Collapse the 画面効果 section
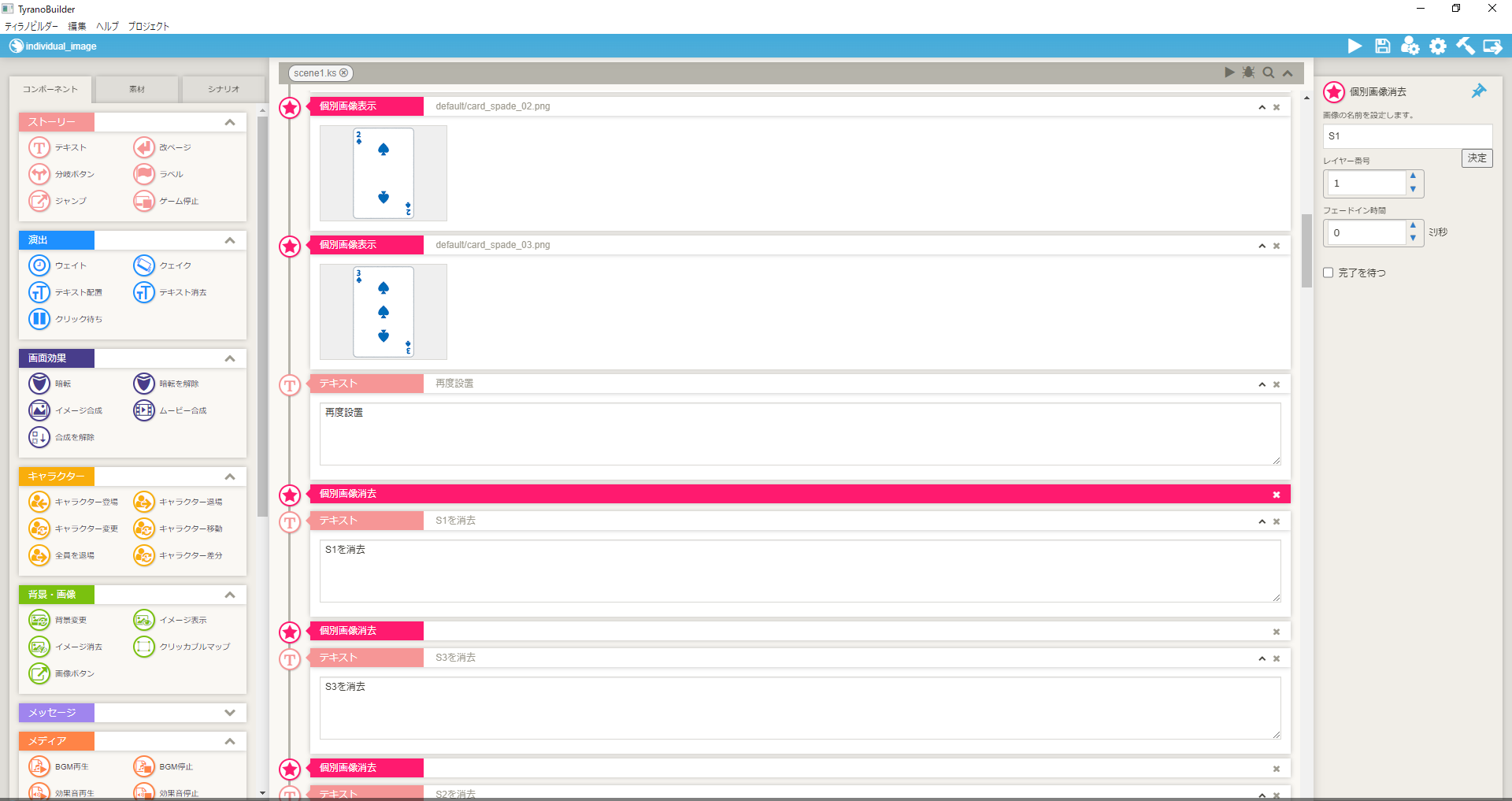 click(230, 358)
